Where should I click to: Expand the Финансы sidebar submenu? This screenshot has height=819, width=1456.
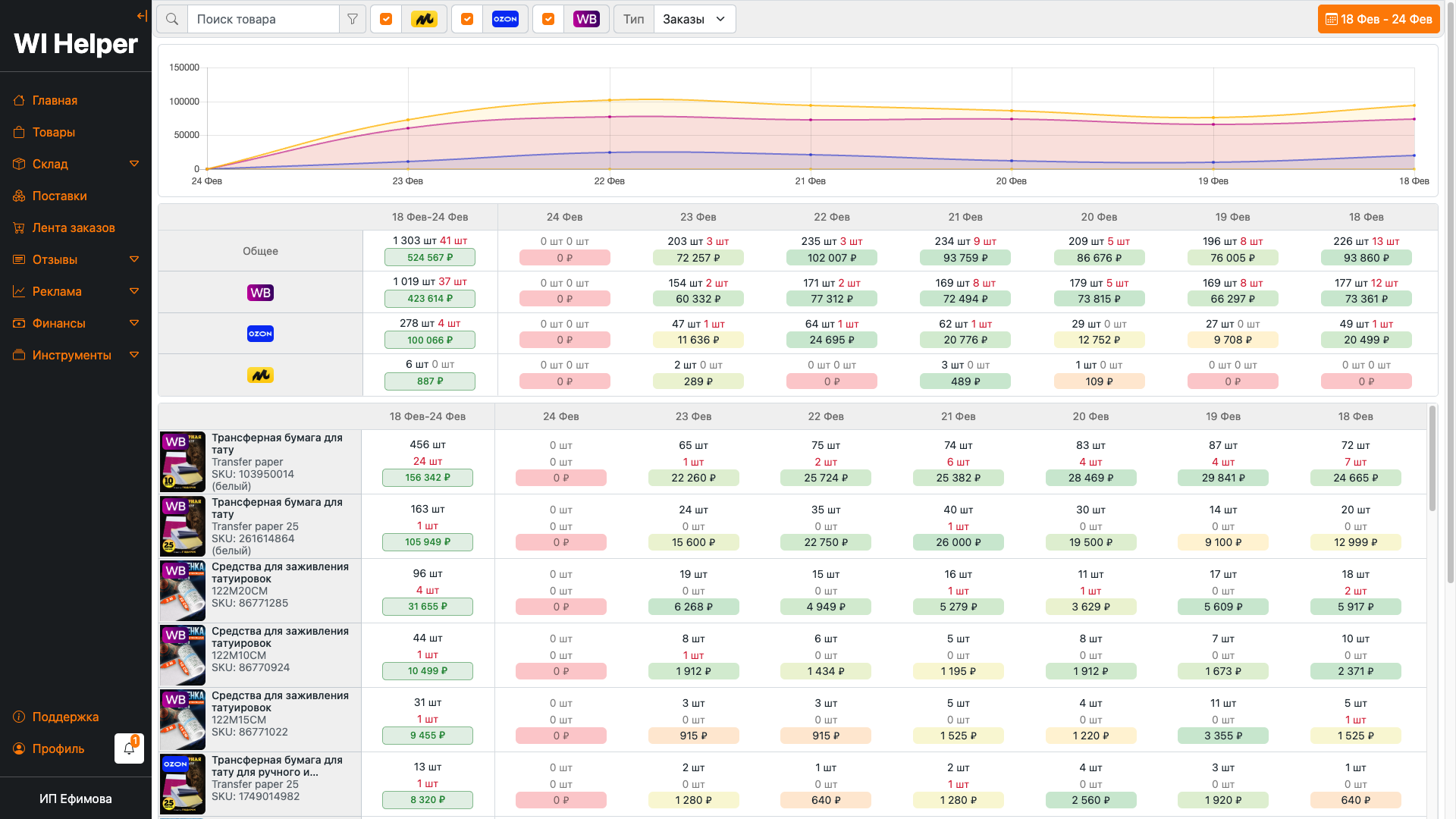point(134,323)
